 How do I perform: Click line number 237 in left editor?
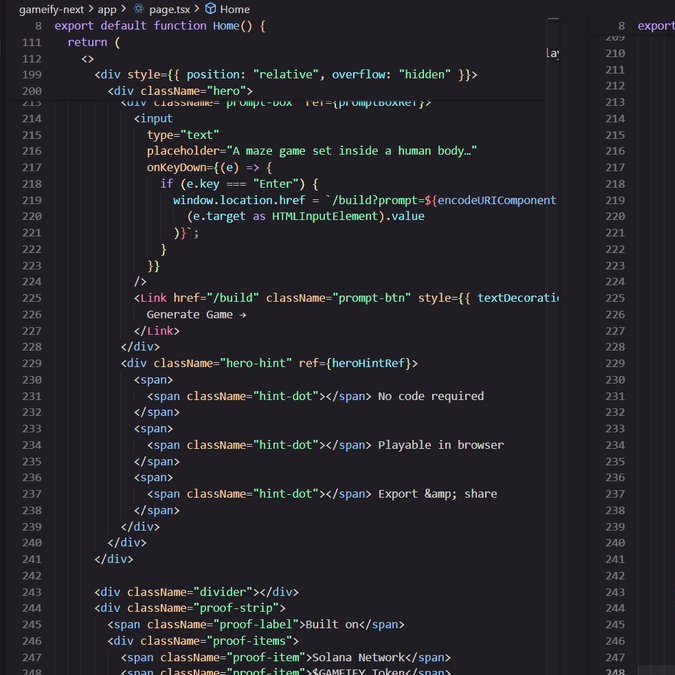click(x=32, y=494)
